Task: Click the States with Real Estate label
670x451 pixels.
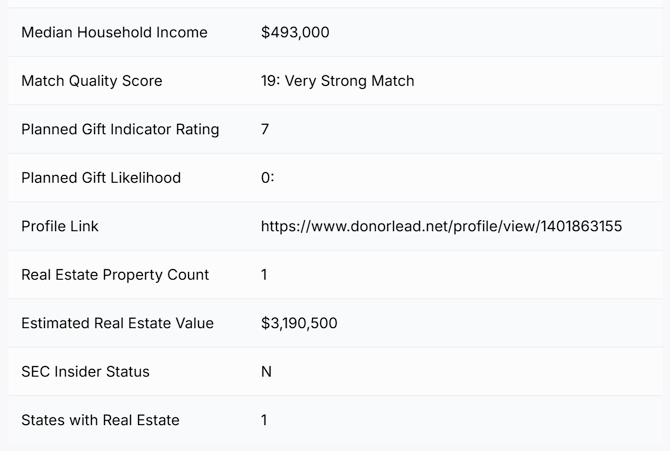Action: point(100,420)
